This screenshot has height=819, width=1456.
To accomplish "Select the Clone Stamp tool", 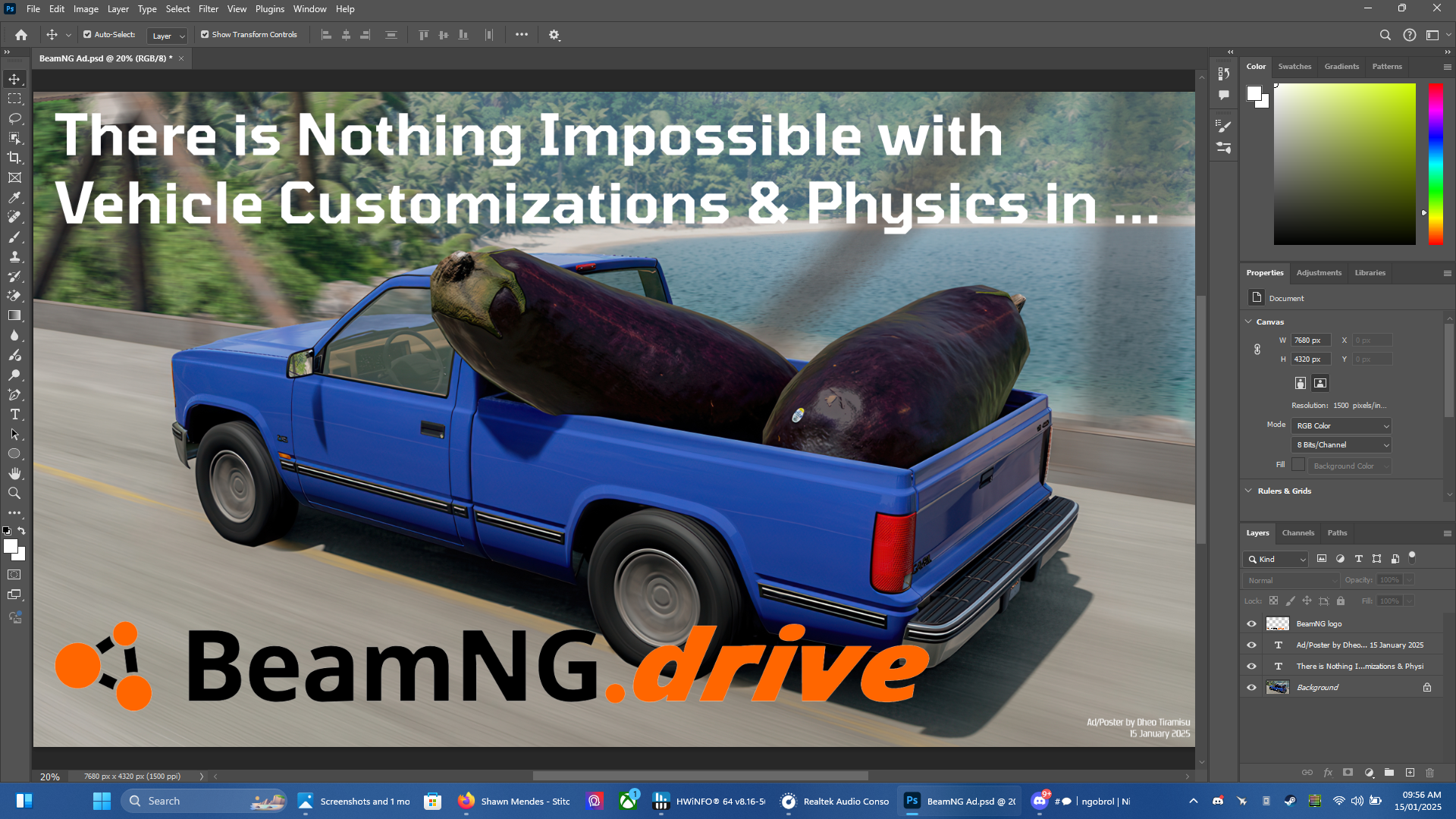I will pyautogui.click(x=14, y=256).
